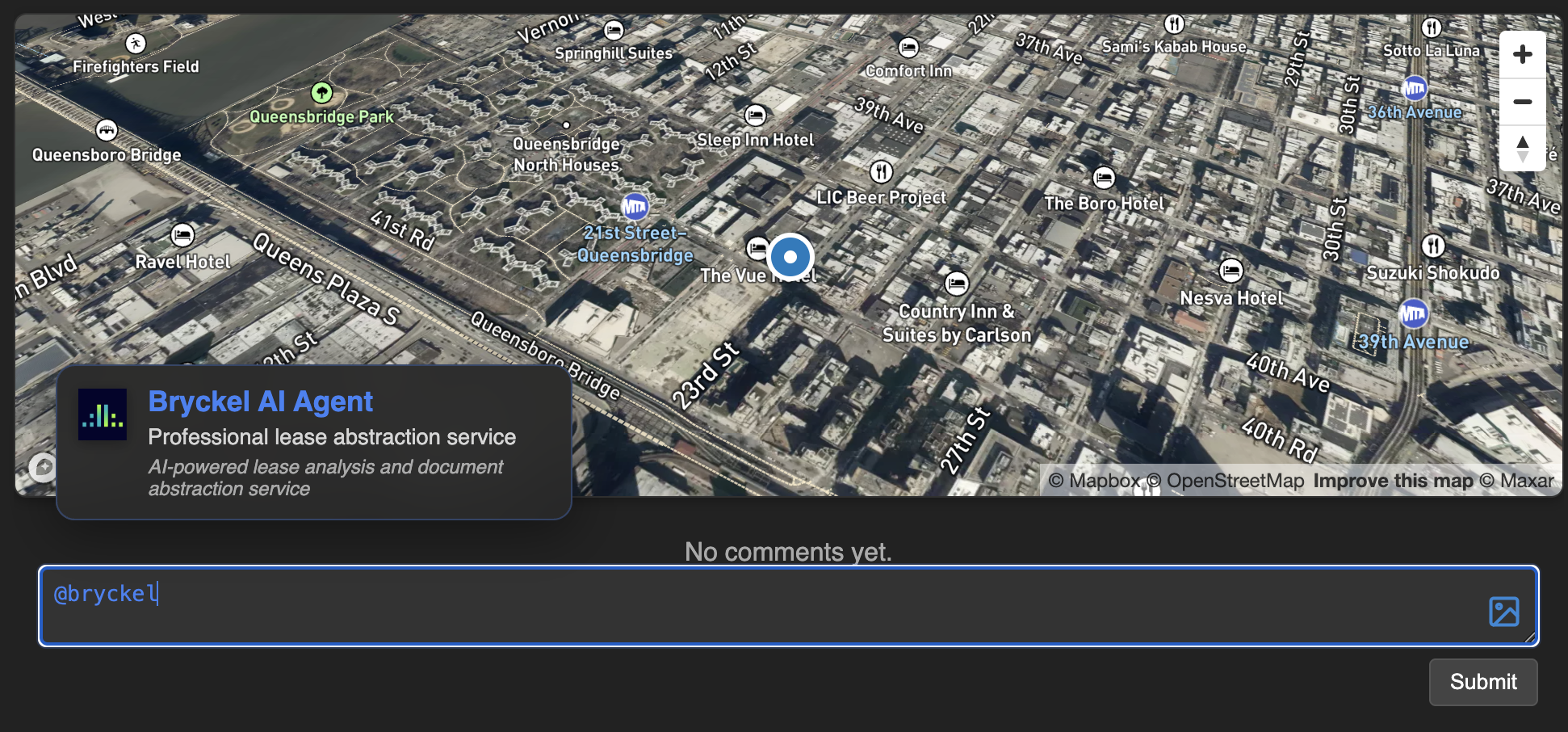Image resolution: width=1568 pixels, height=732 pixels.
Task: Open the Improve this map link
Action: point(1393,482)
